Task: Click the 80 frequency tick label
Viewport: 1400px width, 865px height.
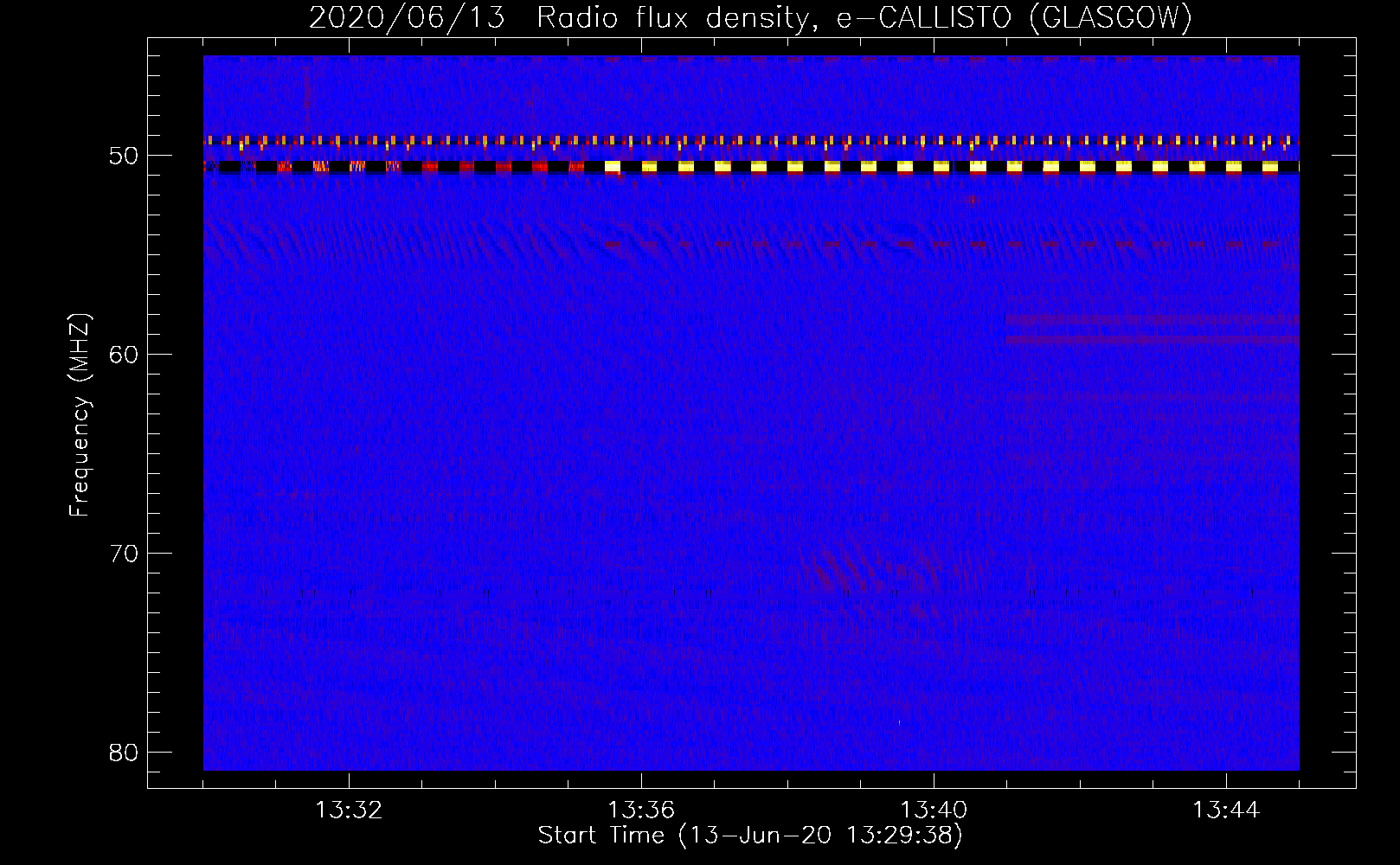Action: 124,752
